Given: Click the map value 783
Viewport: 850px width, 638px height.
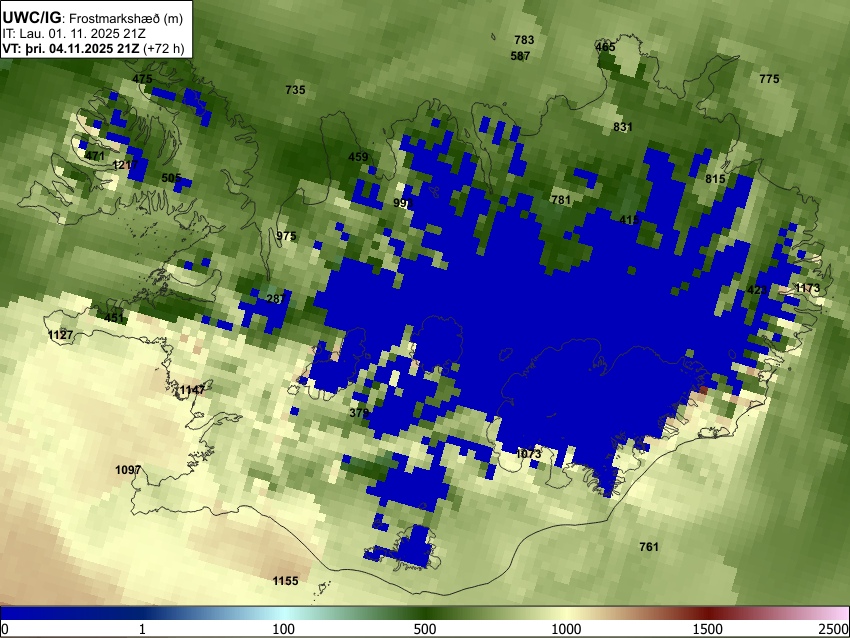Looking at the screenshot, I should pos(524,40).
